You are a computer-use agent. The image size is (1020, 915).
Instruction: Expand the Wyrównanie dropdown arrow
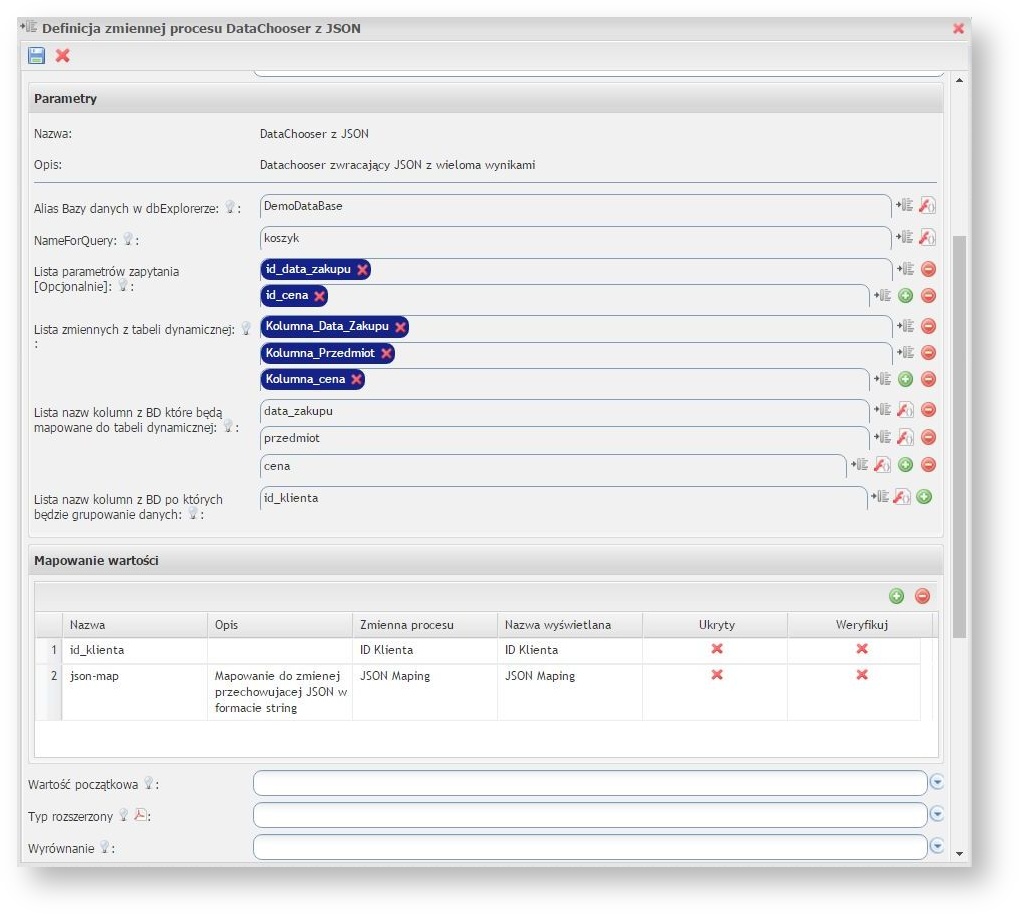pos(937,847)
